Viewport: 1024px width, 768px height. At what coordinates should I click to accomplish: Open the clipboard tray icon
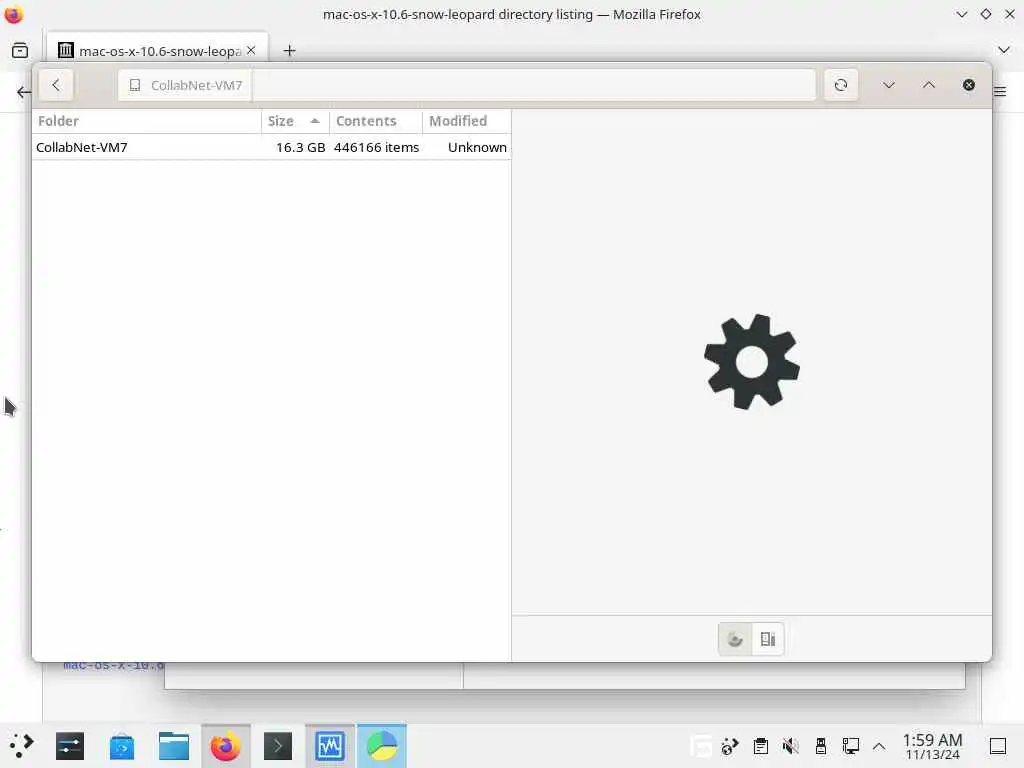[760, 746]
